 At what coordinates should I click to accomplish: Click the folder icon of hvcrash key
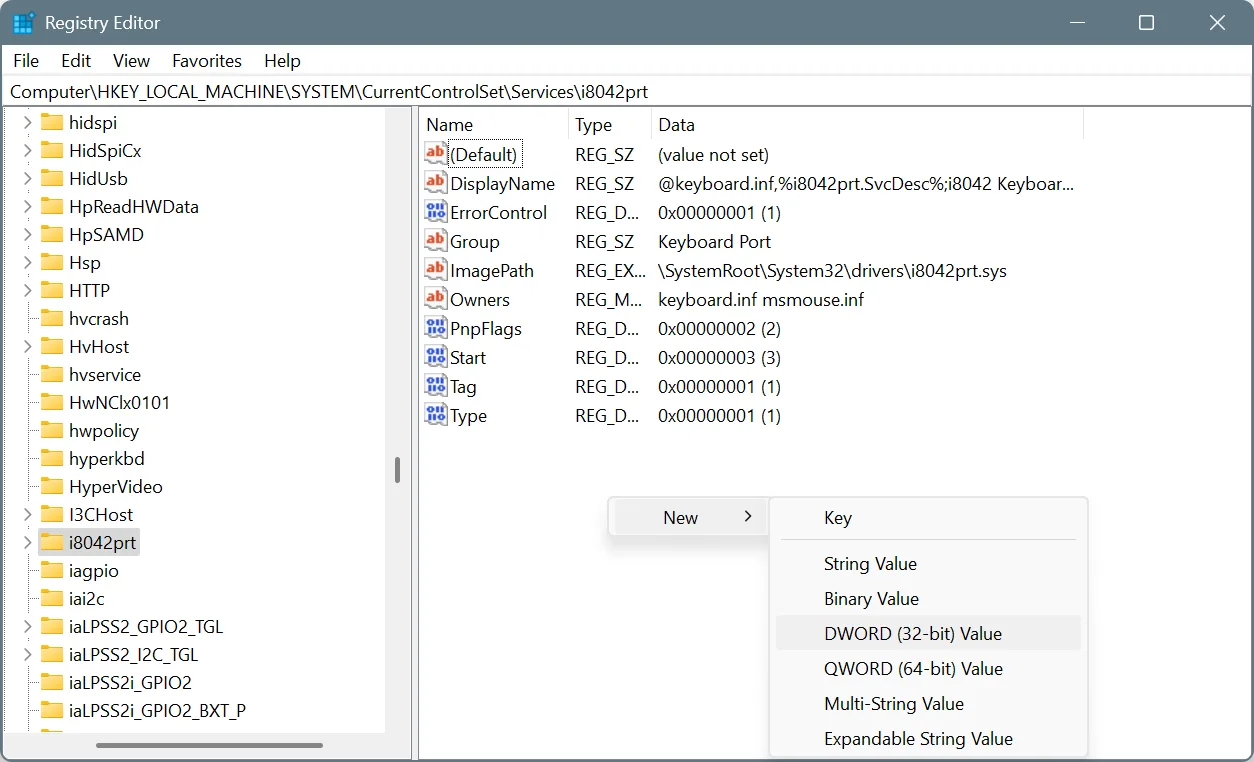click(x=52, y=318)
